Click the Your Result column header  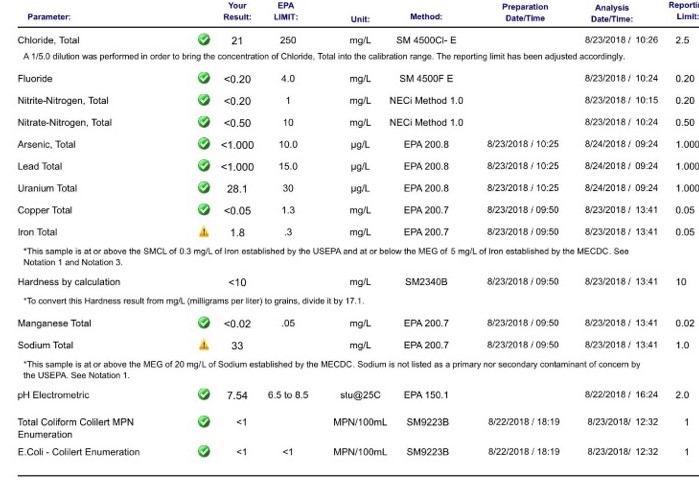pyautogui.click(x=237, y=11)
